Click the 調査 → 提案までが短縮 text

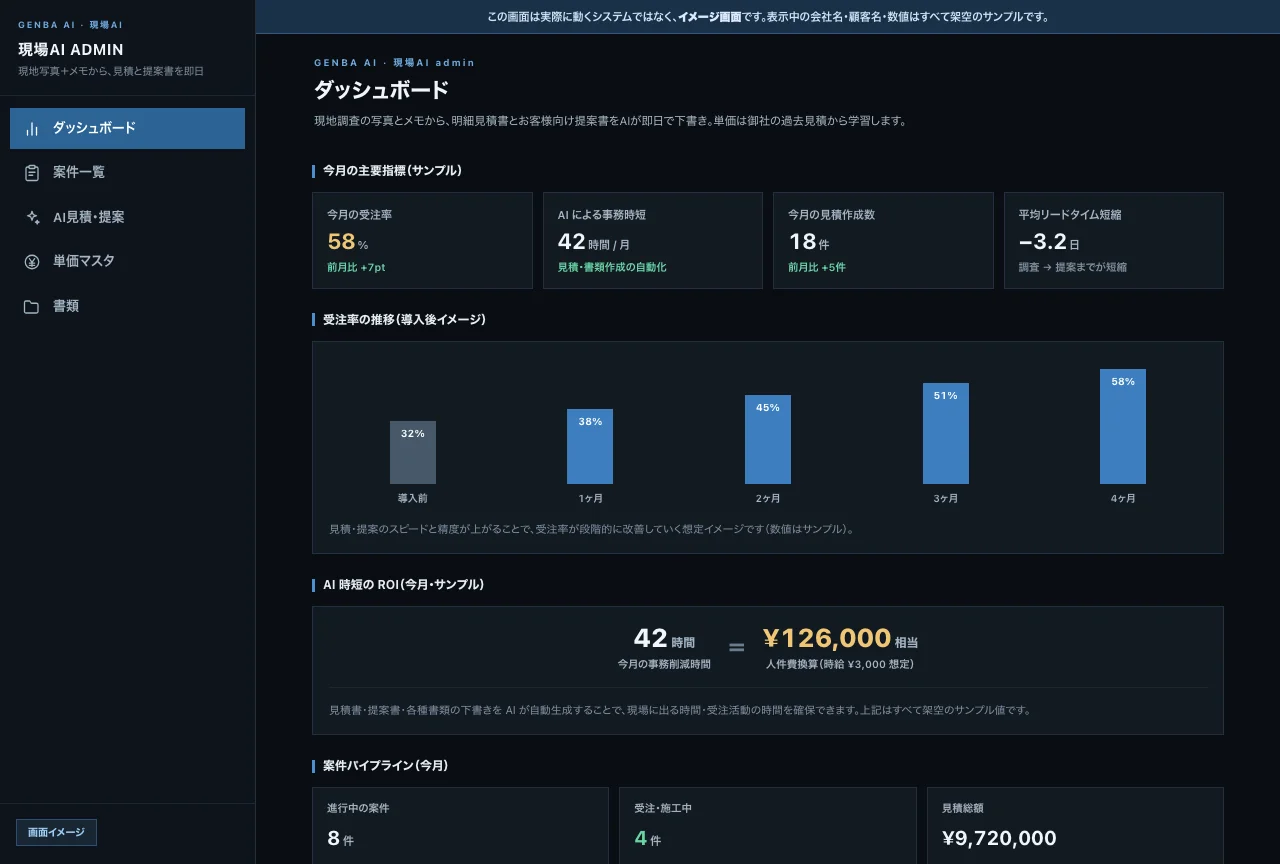click(1071, 267)
